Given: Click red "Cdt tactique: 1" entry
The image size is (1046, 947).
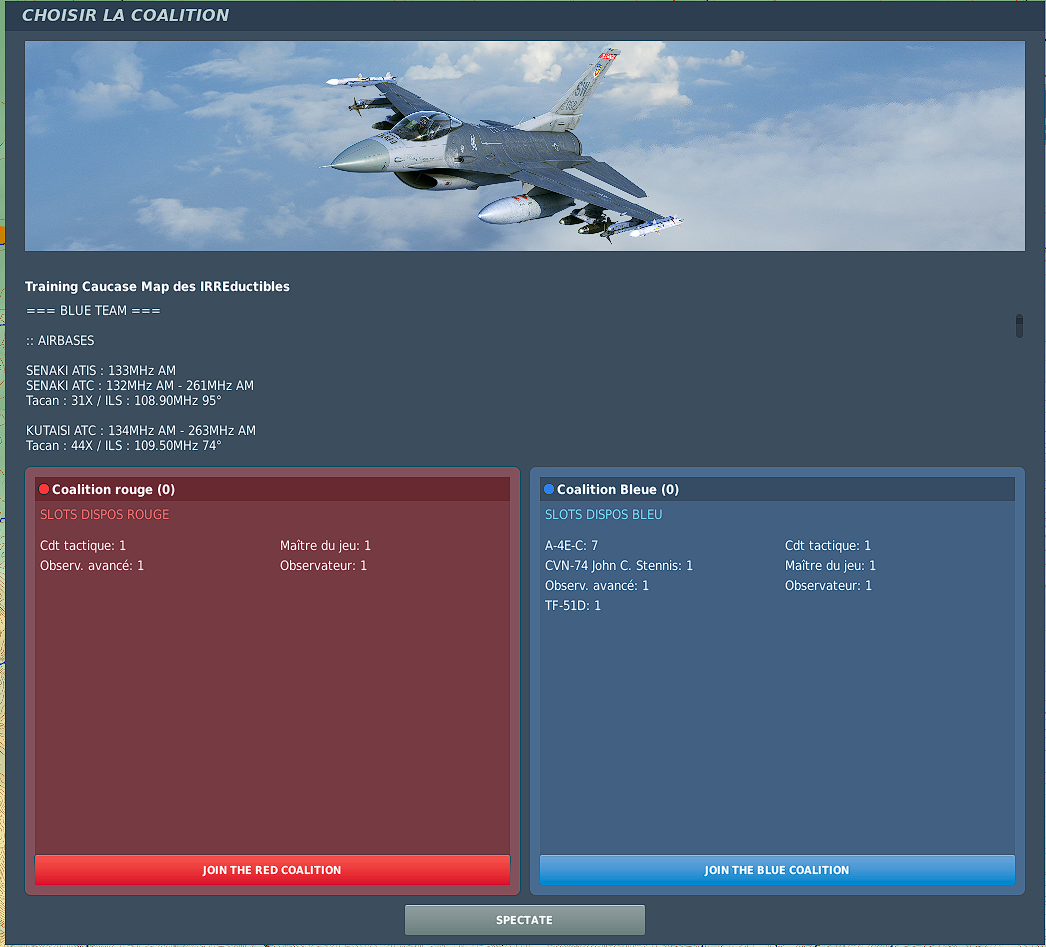Looking at the screenshot, I should (83, 546).
